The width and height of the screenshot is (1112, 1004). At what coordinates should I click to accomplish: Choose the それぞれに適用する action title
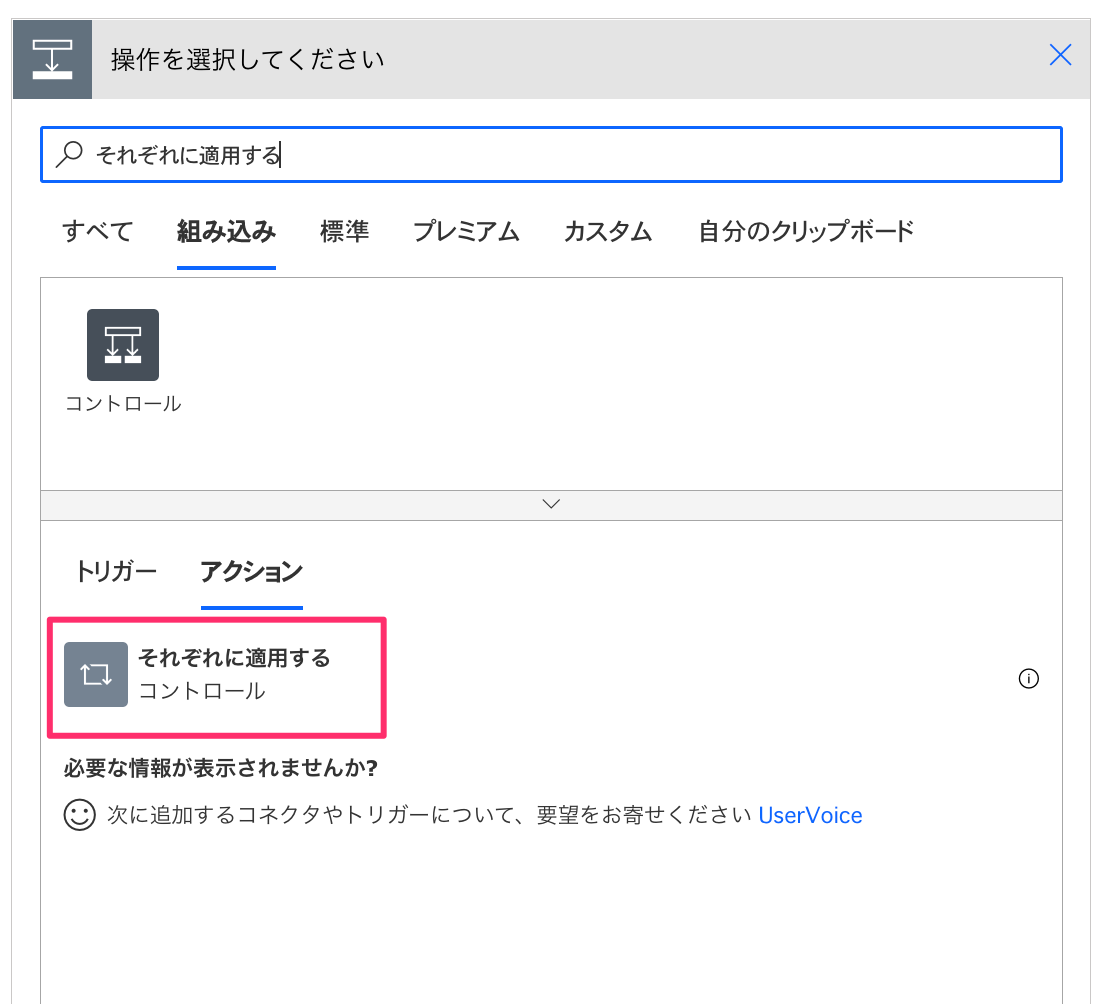pyautogui.click(x=234, y=658)
